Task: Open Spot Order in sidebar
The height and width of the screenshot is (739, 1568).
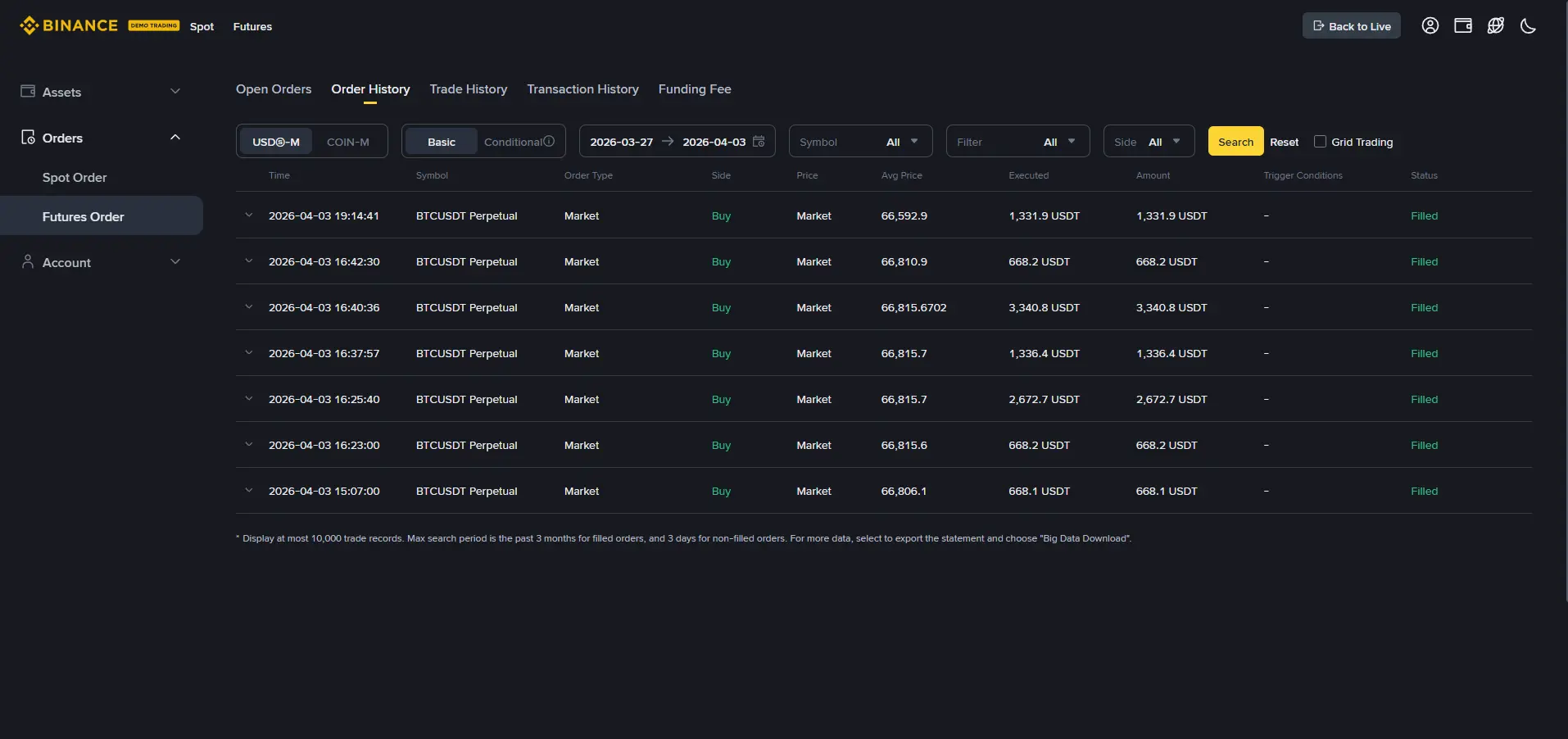Action: [x=75, y=177]
